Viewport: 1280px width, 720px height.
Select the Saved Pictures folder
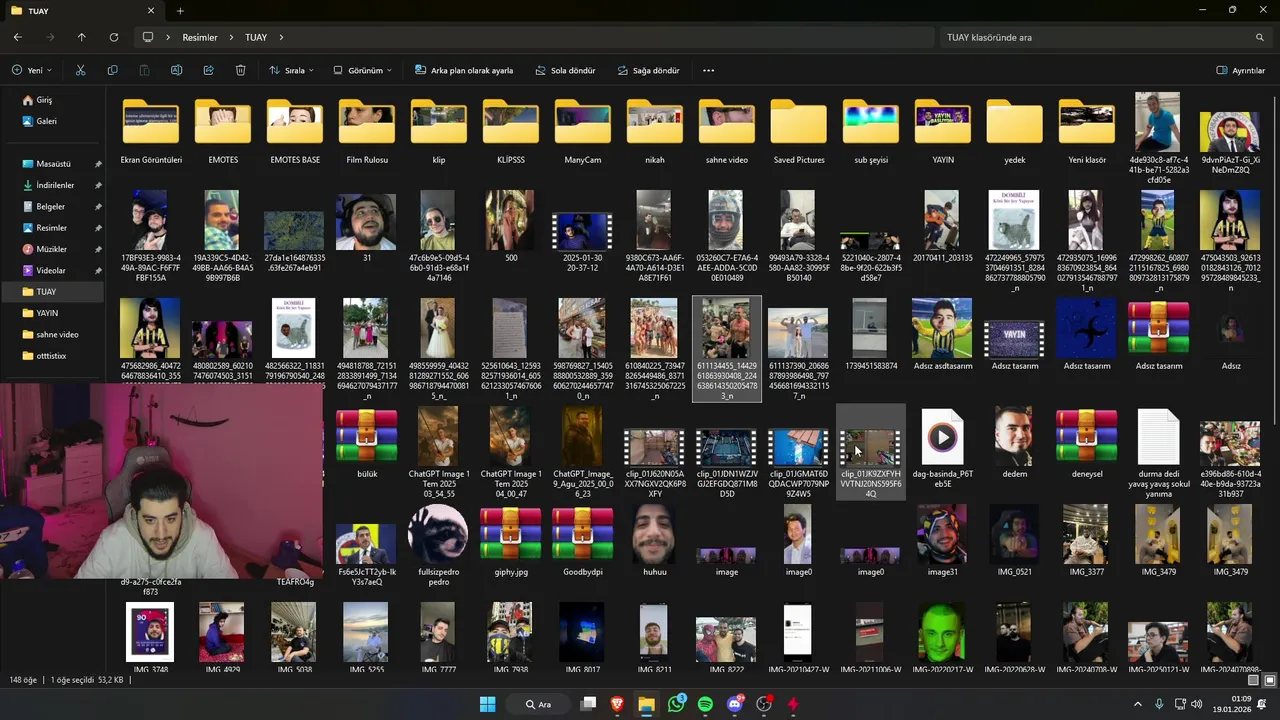click(x=799, y=130)
